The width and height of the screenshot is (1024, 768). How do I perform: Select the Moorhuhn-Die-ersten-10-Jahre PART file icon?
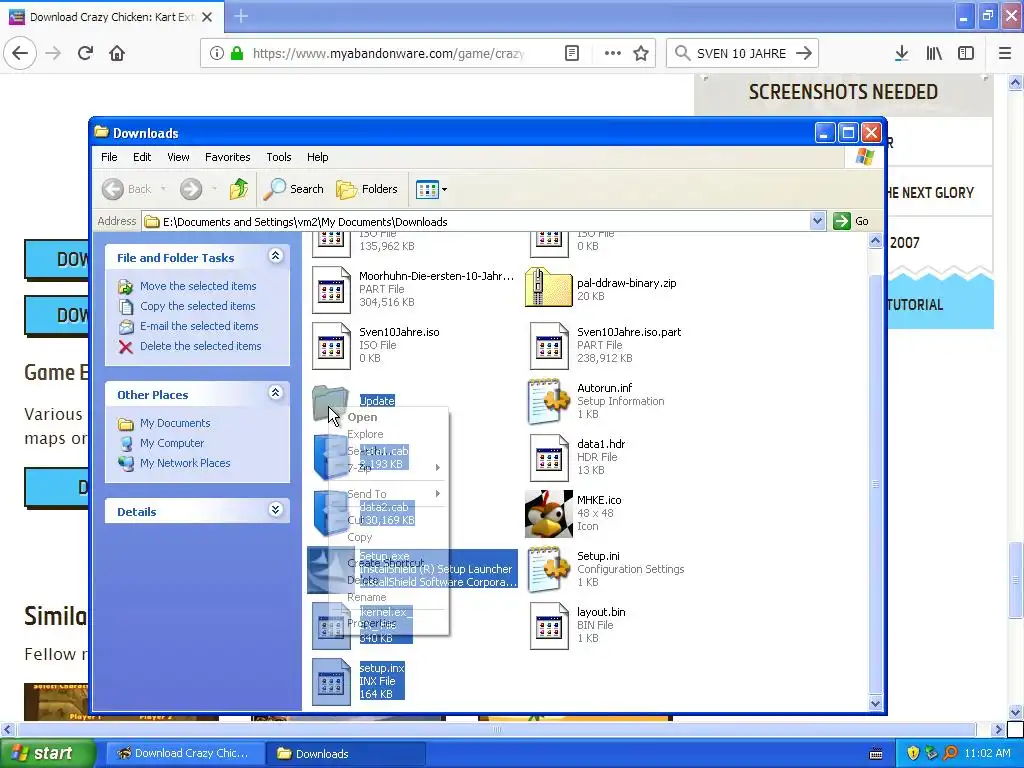331,290
